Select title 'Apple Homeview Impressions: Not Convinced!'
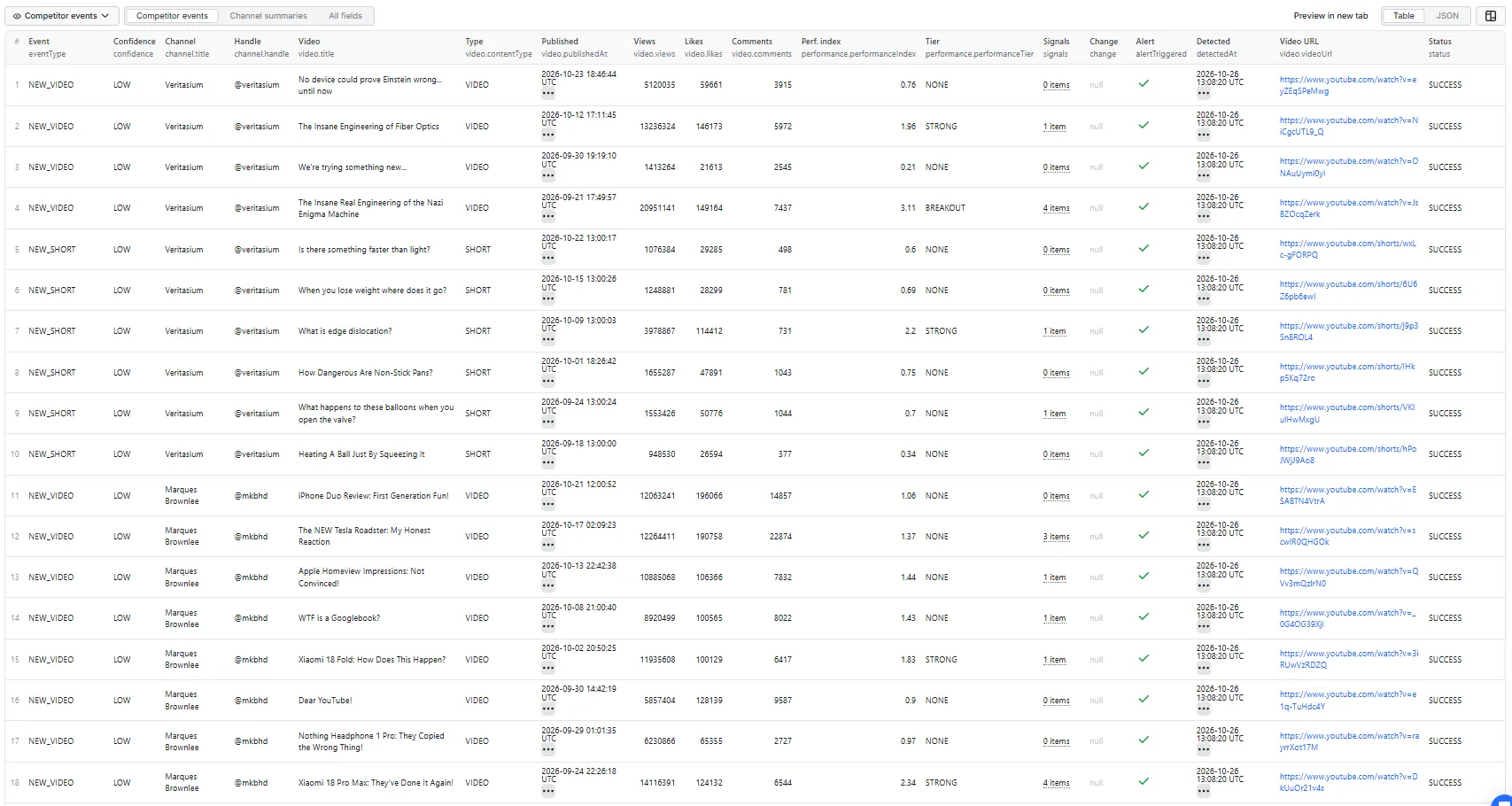Image resolution: width=1512 pixels, height=806 pixels. click(x=361, y=577)
